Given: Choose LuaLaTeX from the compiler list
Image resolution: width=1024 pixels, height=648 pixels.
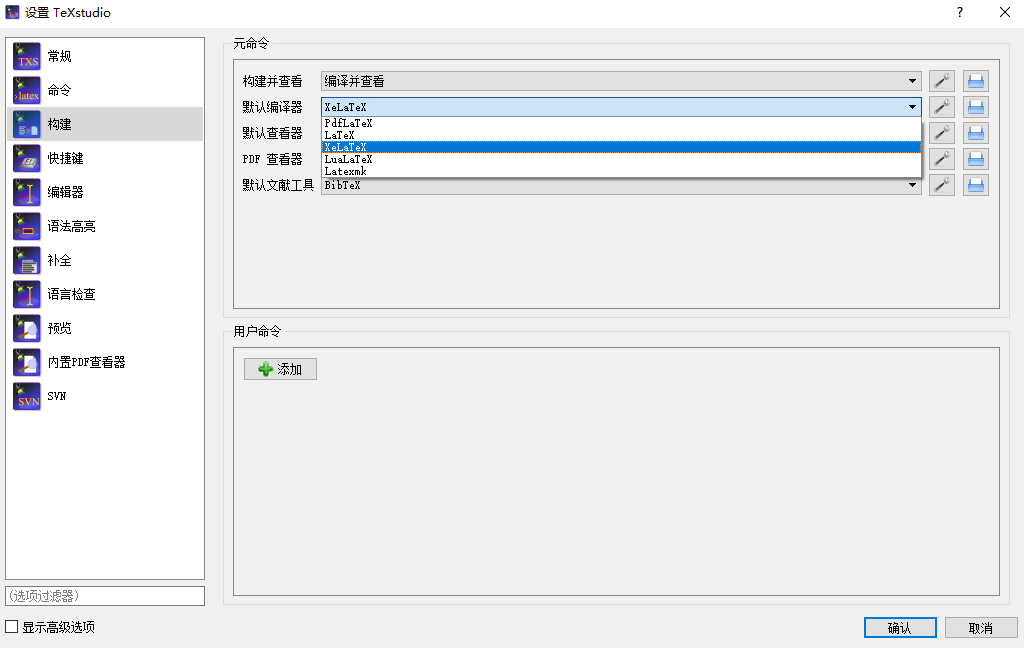Looking at the screenshot, I should coord(621,159).
